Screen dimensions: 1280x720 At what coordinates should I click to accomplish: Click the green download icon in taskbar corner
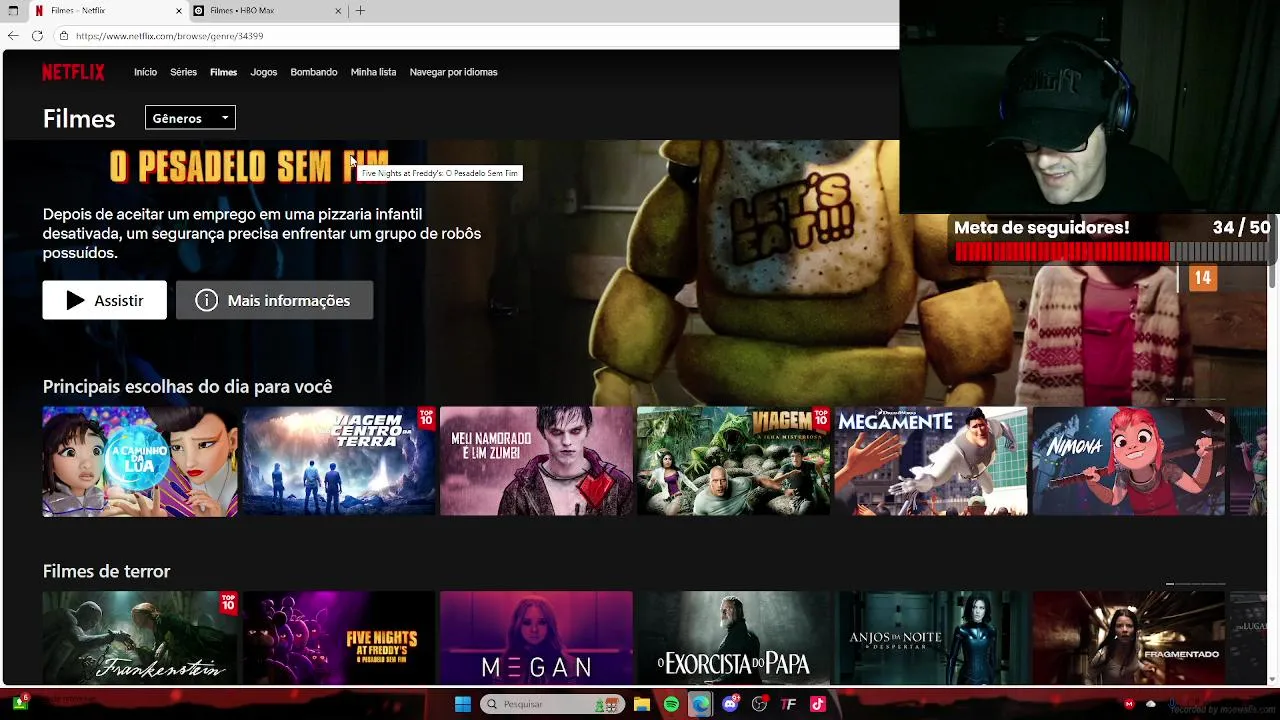tap(19, 703)
